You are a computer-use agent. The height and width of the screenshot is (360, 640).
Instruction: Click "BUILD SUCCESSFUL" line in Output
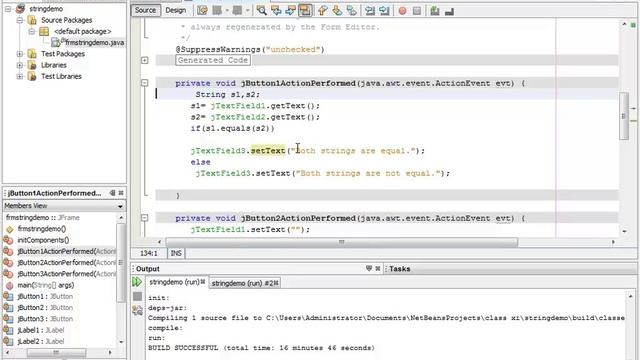click(261, 348)
